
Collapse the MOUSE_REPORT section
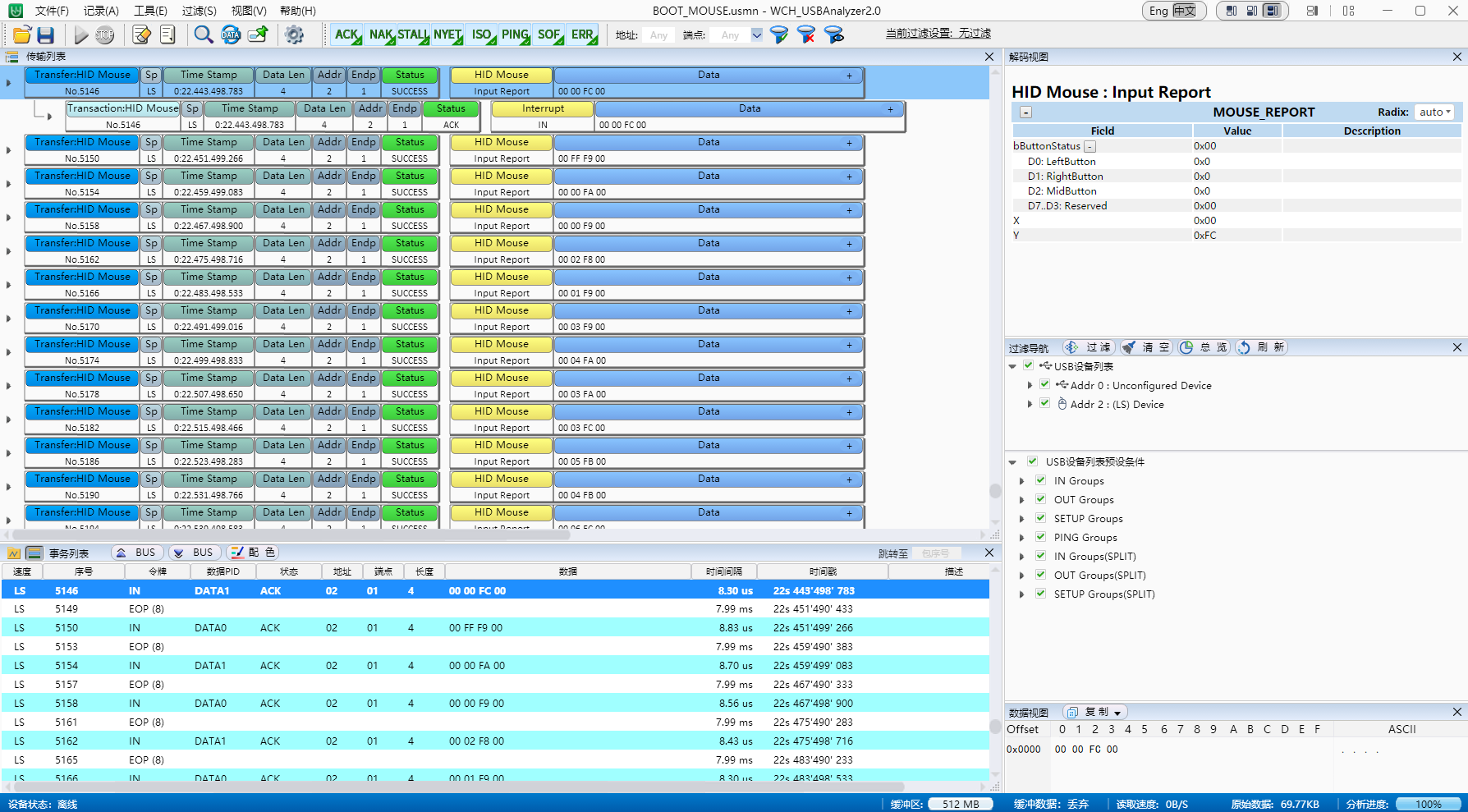point(1026,112)
